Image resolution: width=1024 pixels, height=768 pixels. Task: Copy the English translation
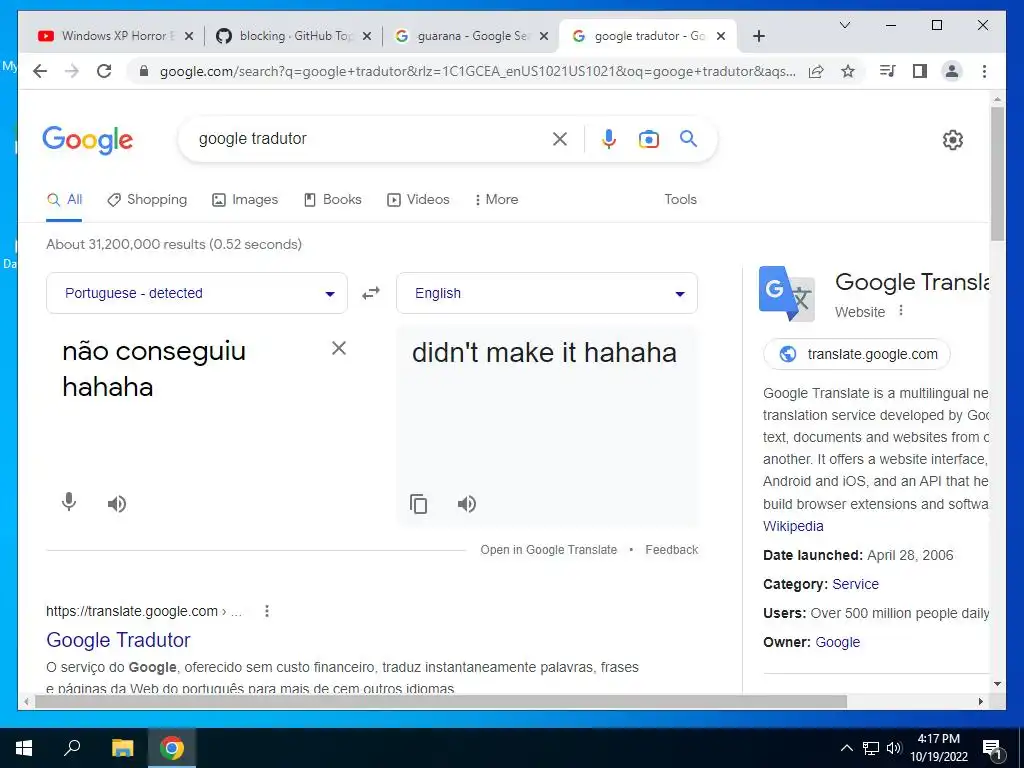click(419, 504)
